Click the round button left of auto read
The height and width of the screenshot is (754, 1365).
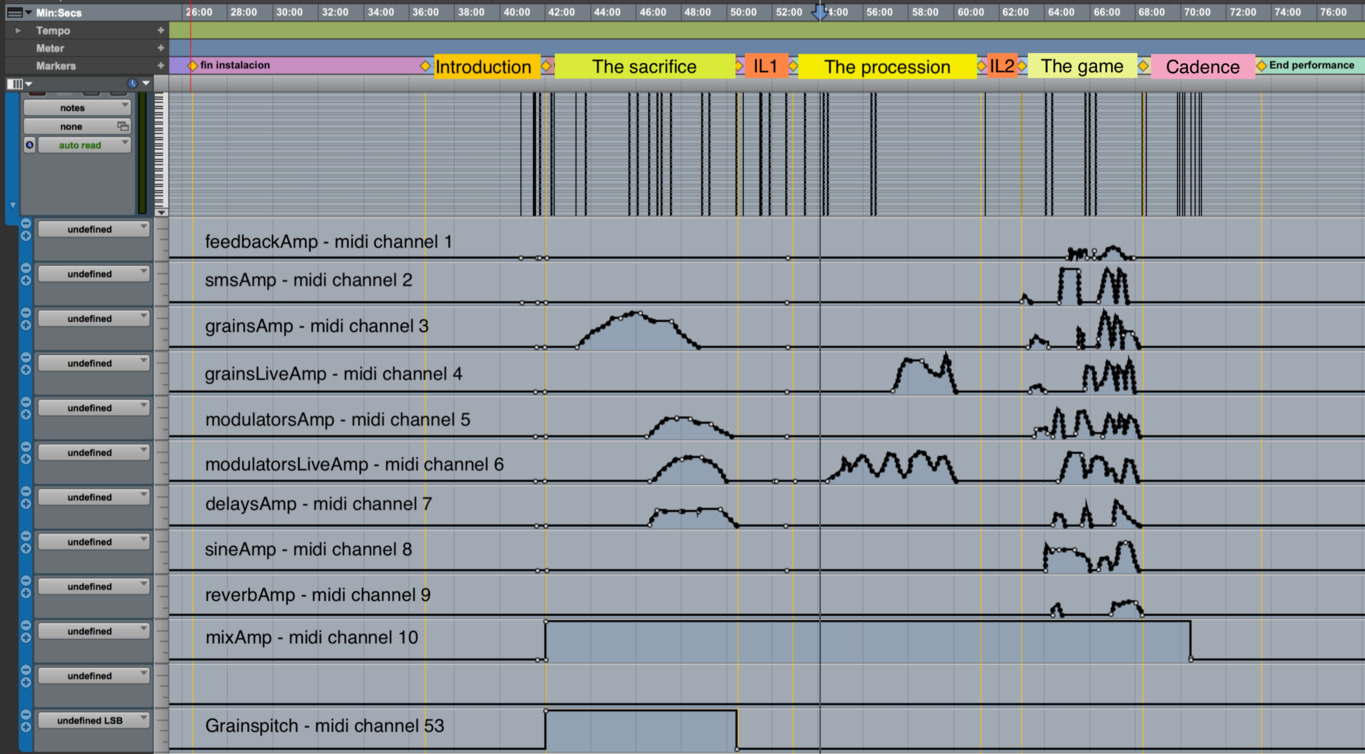[30, 145]
